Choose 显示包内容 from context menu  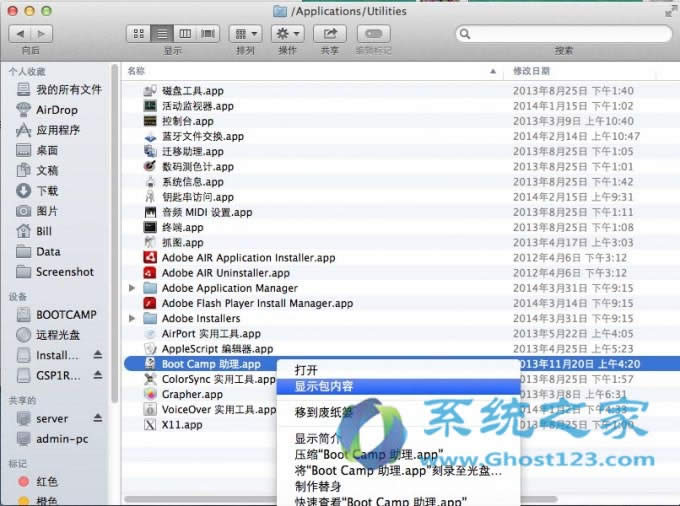323,385
